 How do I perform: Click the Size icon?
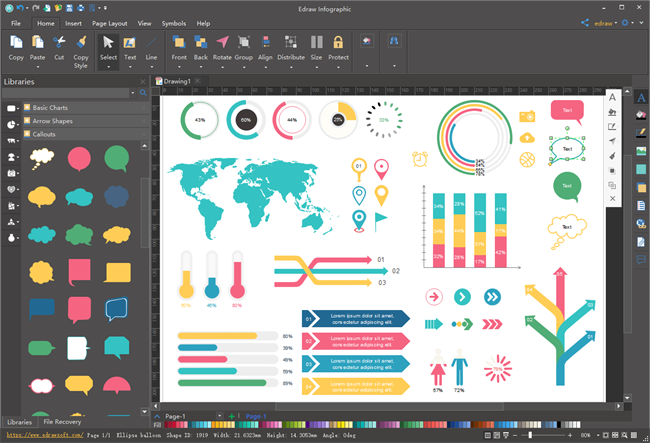point(316,42)
